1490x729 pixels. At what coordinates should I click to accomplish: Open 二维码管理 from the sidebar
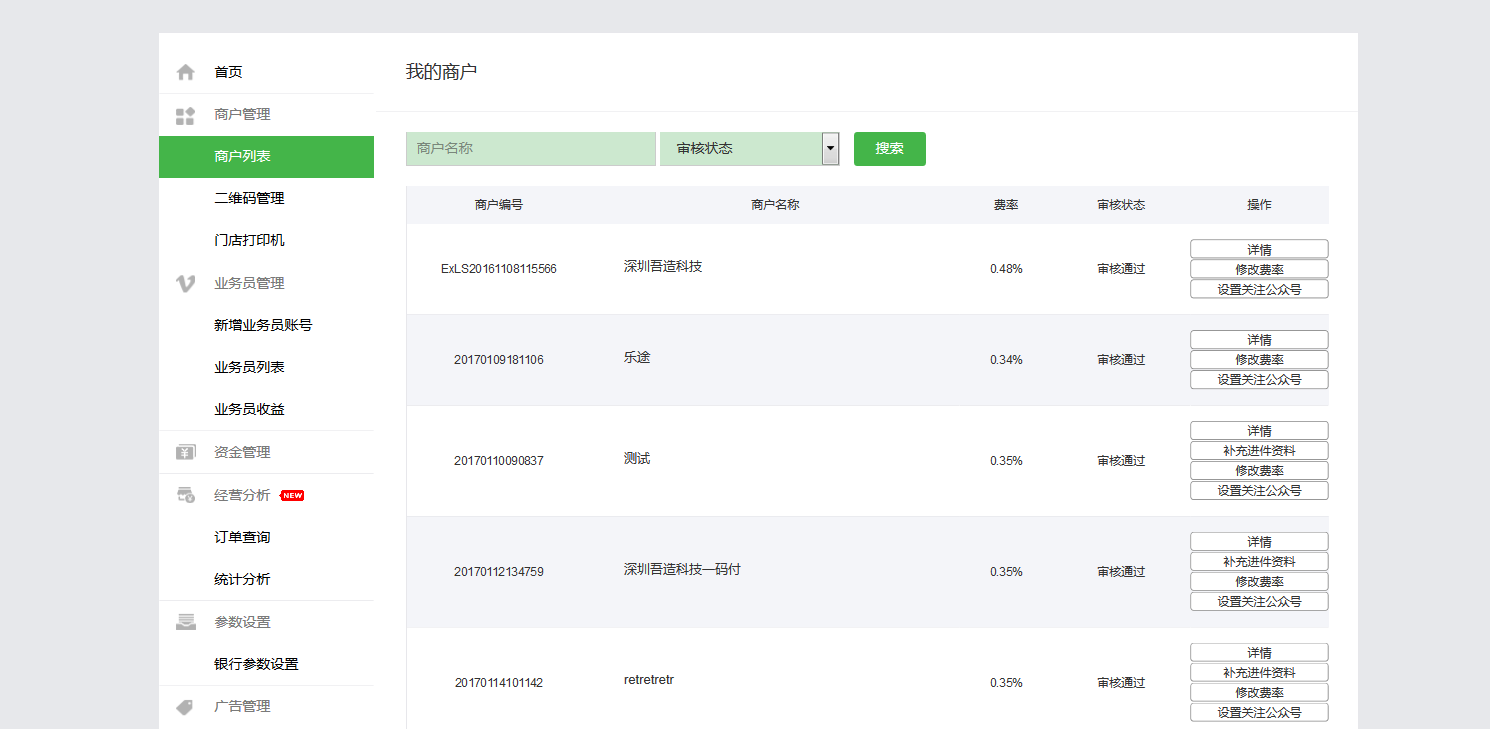(x=248, y=198)
